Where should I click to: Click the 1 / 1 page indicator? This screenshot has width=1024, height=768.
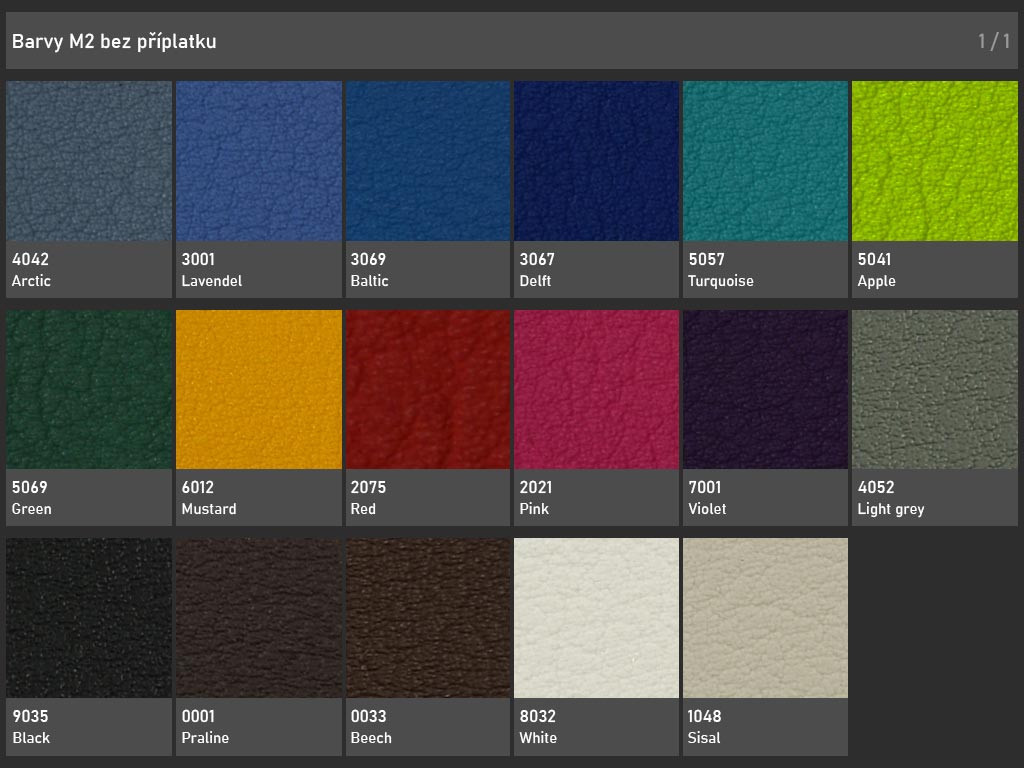click(x=993, y=41)
